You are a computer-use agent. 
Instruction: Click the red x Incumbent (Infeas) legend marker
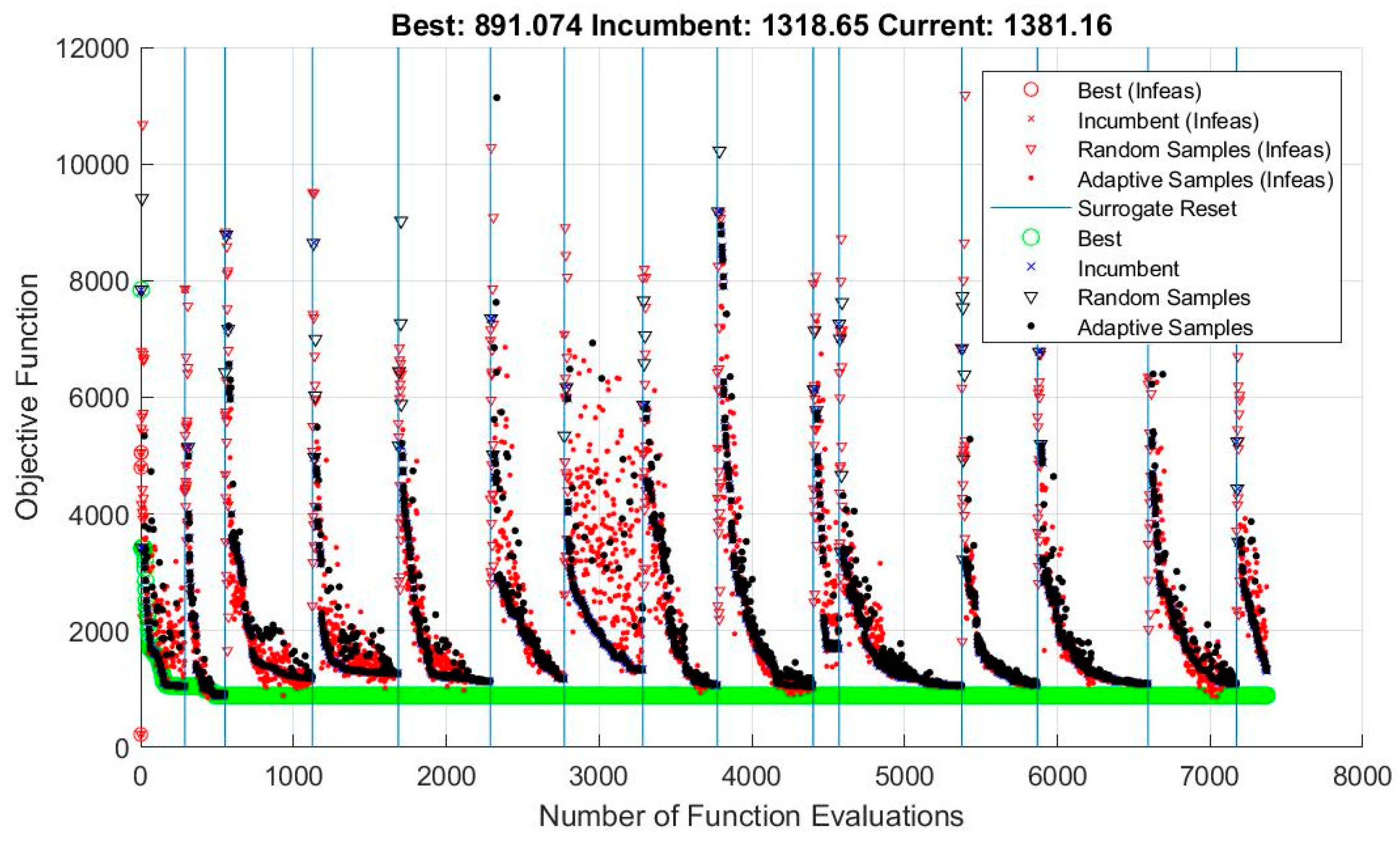pos(1031,120)
